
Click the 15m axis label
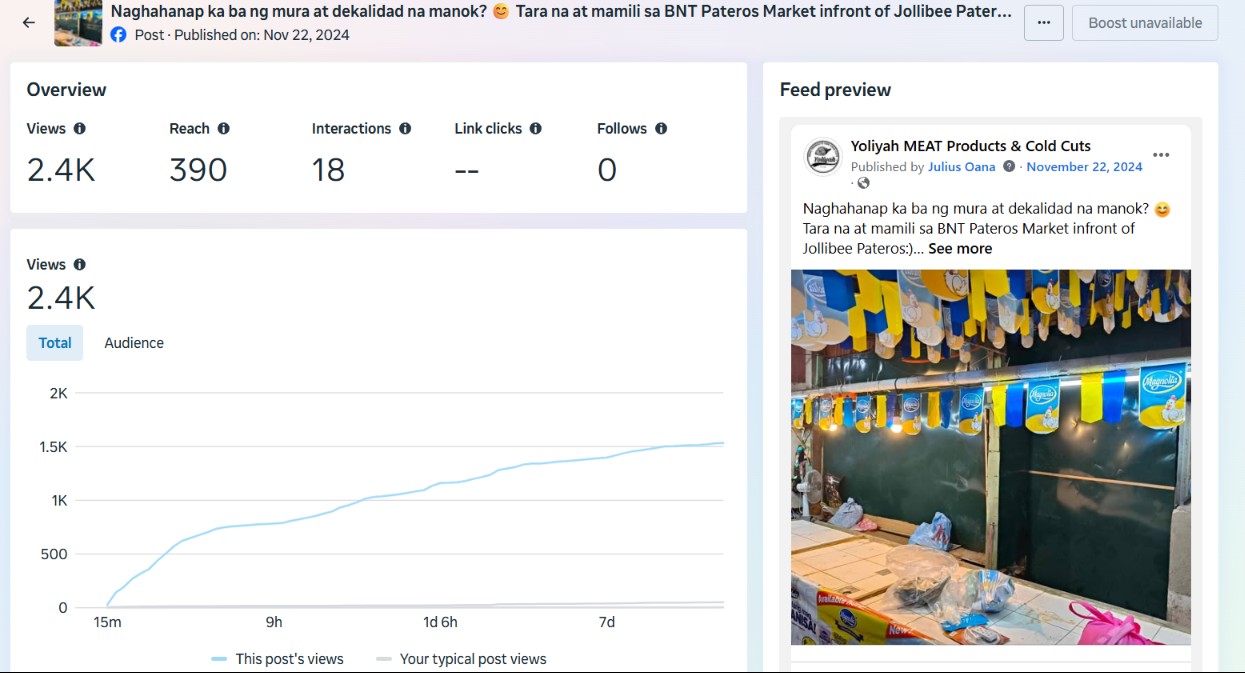[107, 622]
